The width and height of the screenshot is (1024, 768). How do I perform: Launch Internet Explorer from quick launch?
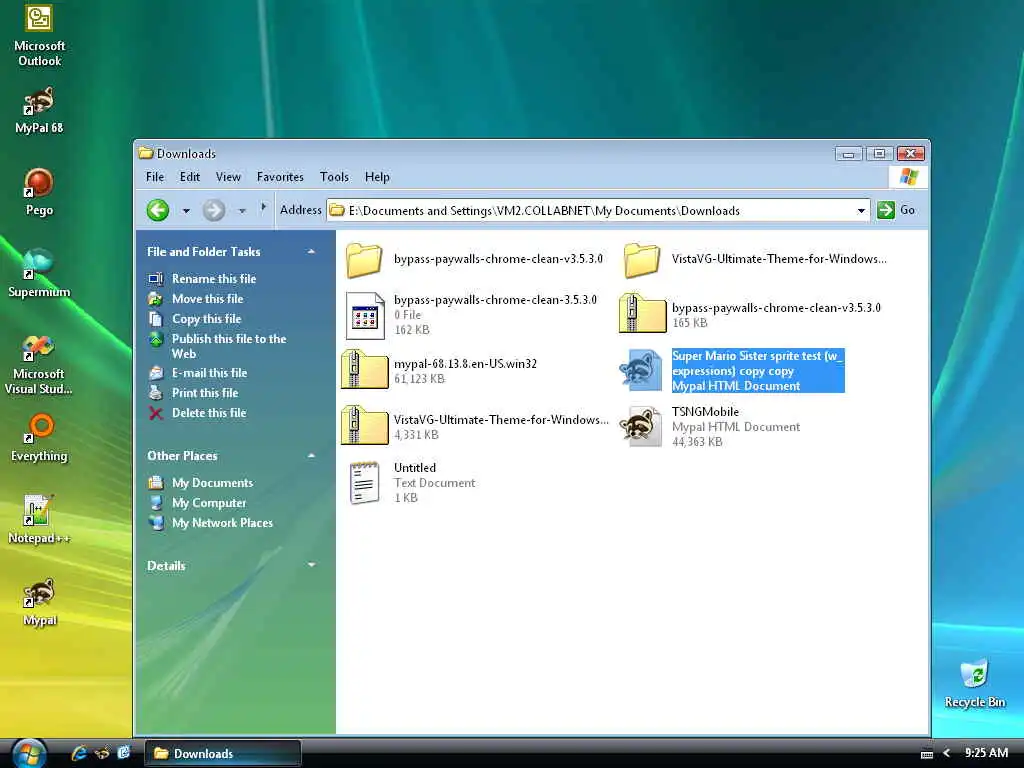click(80, 753)
